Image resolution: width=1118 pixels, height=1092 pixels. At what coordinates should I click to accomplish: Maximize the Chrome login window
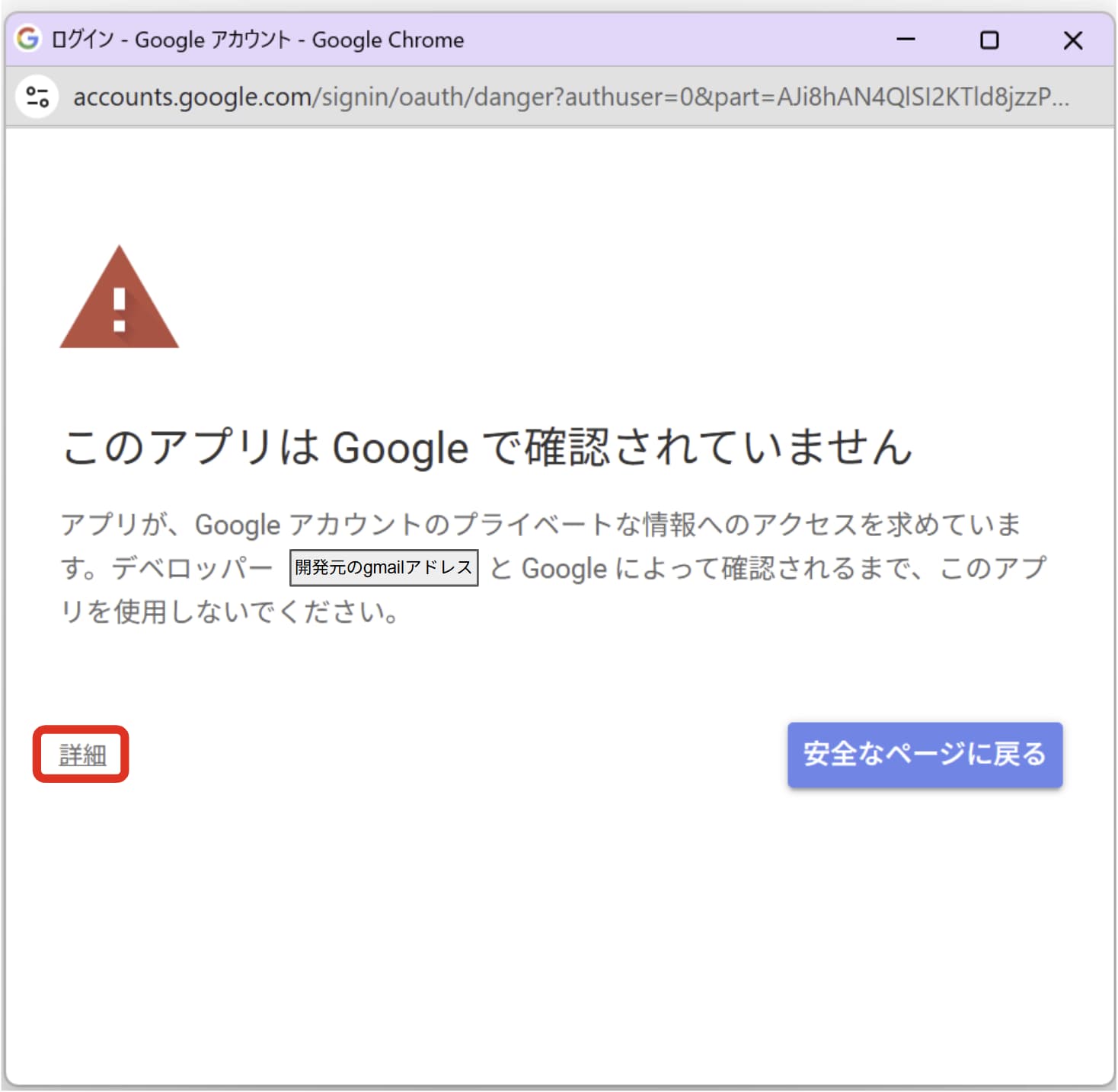pos(989,40)
